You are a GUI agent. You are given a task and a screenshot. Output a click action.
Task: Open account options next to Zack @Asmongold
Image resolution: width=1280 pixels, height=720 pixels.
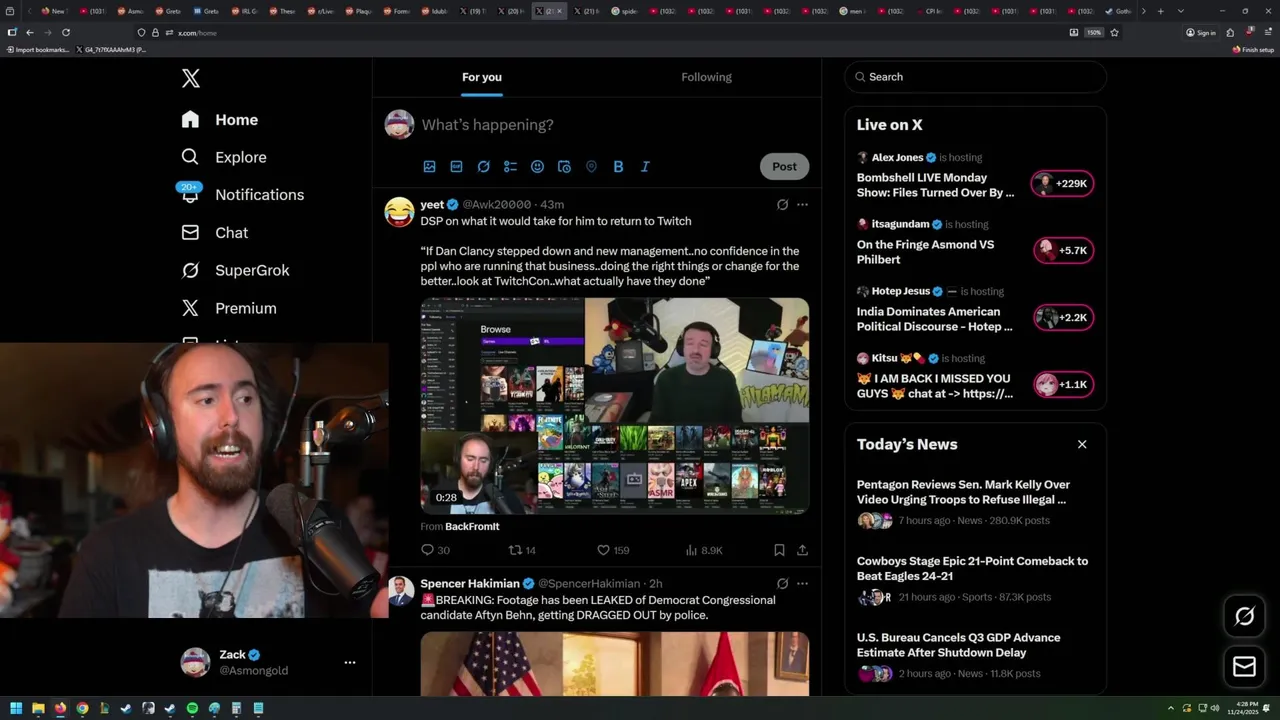[350, 662]
